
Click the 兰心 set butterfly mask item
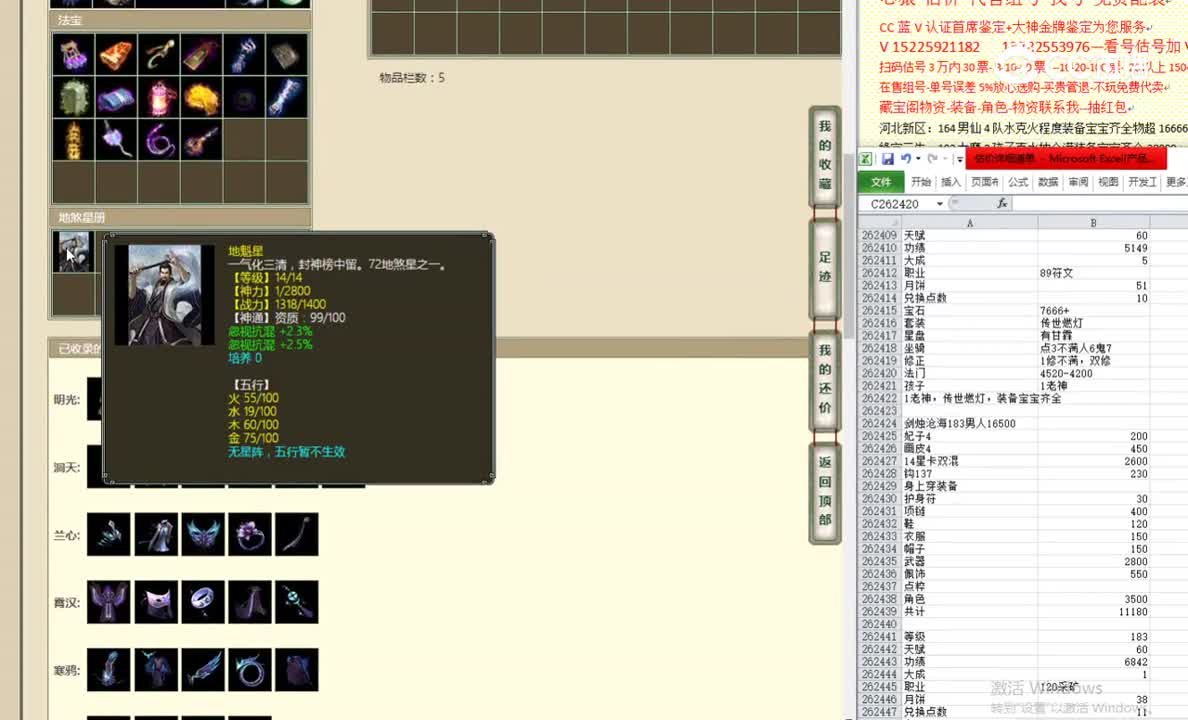click(203, 534)
